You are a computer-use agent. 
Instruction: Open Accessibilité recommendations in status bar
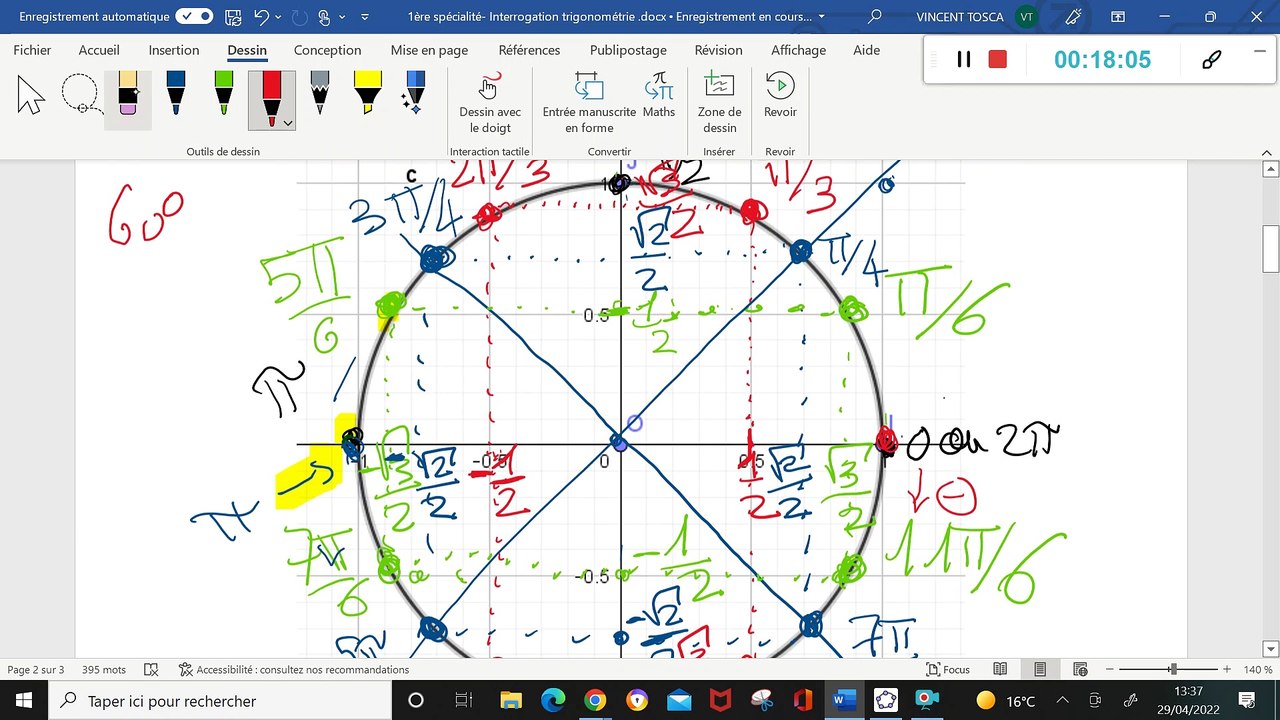[294, 670]
